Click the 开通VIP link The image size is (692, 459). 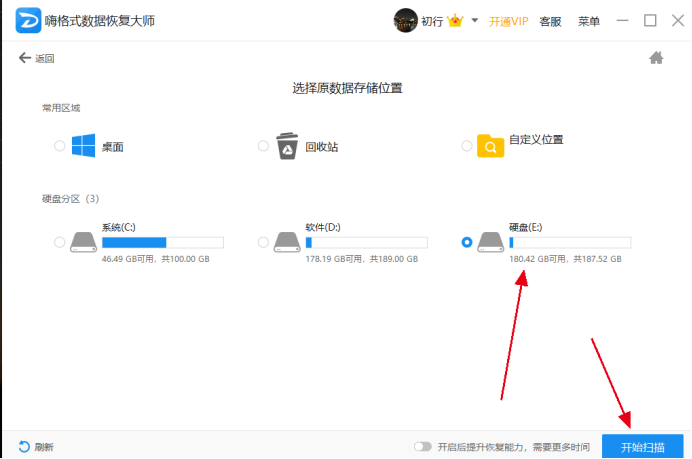tap(508, 21)
